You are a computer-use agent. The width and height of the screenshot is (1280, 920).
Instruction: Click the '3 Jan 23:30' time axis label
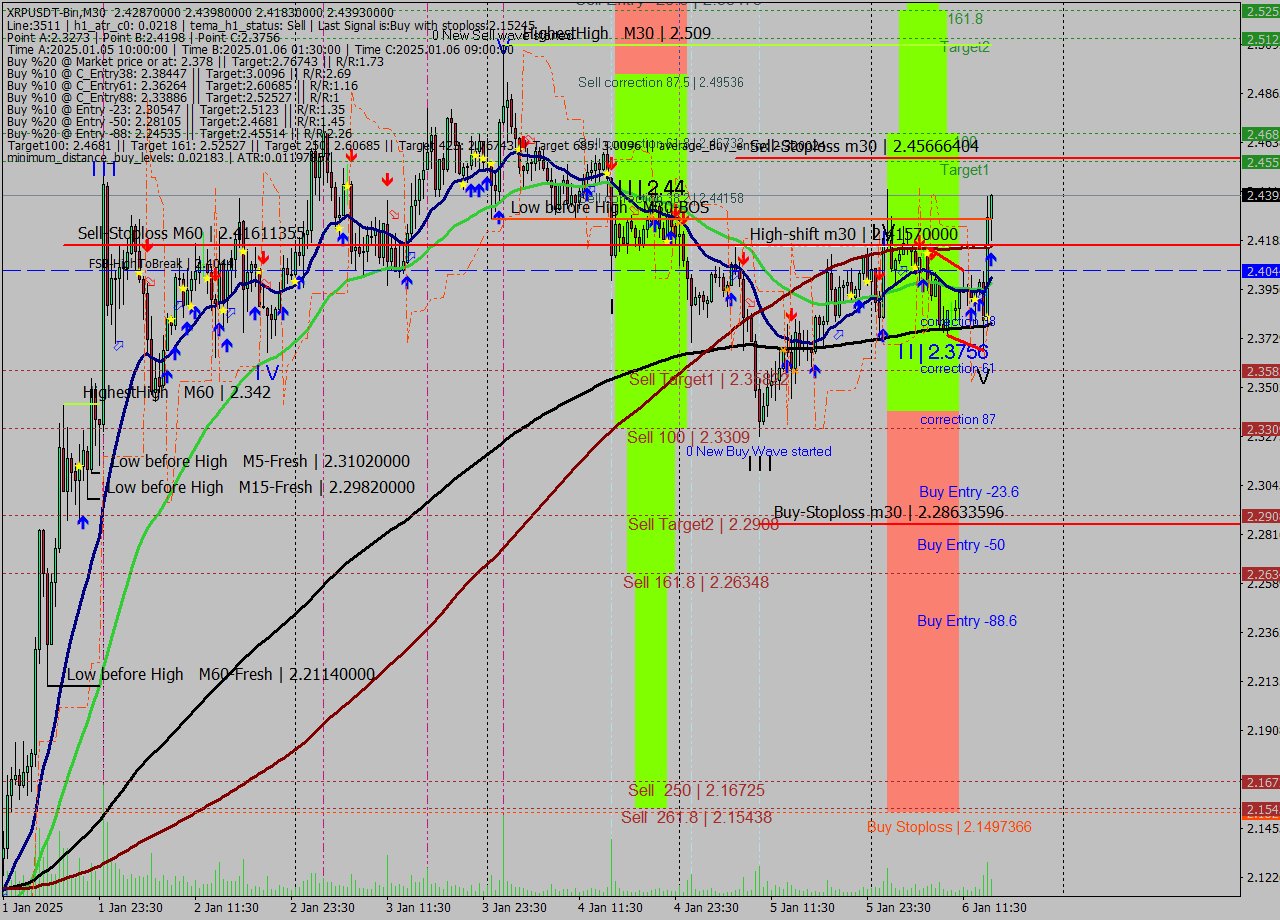[514, 908]
